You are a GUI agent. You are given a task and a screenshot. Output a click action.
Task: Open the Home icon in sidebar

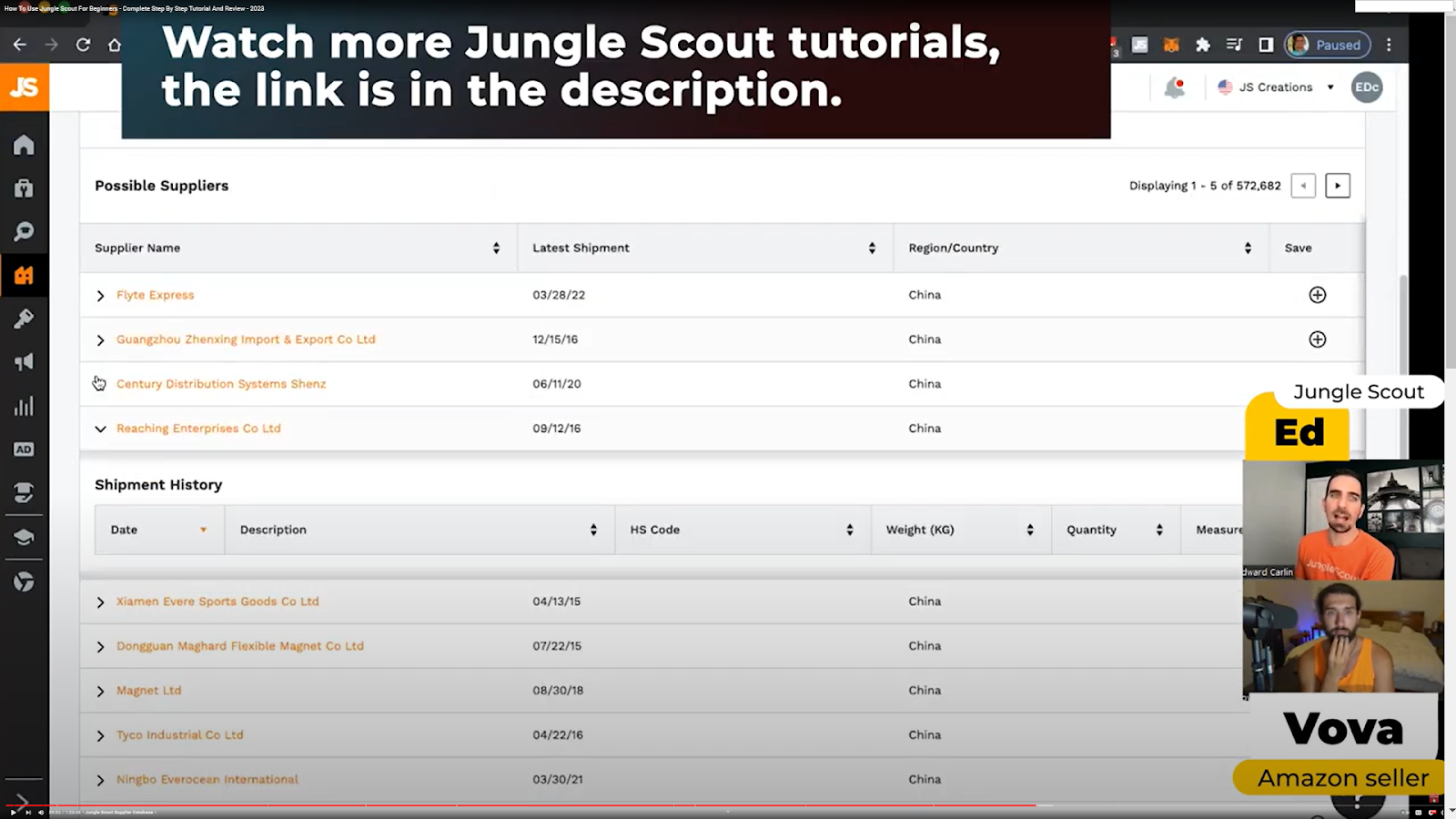pos(24,145)
